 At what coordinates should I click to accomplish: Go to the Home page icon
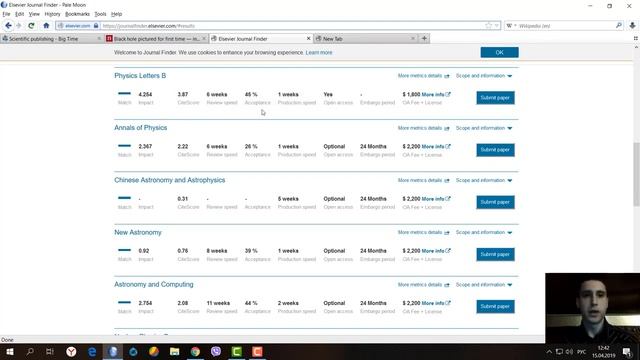(x=46, y=26)
